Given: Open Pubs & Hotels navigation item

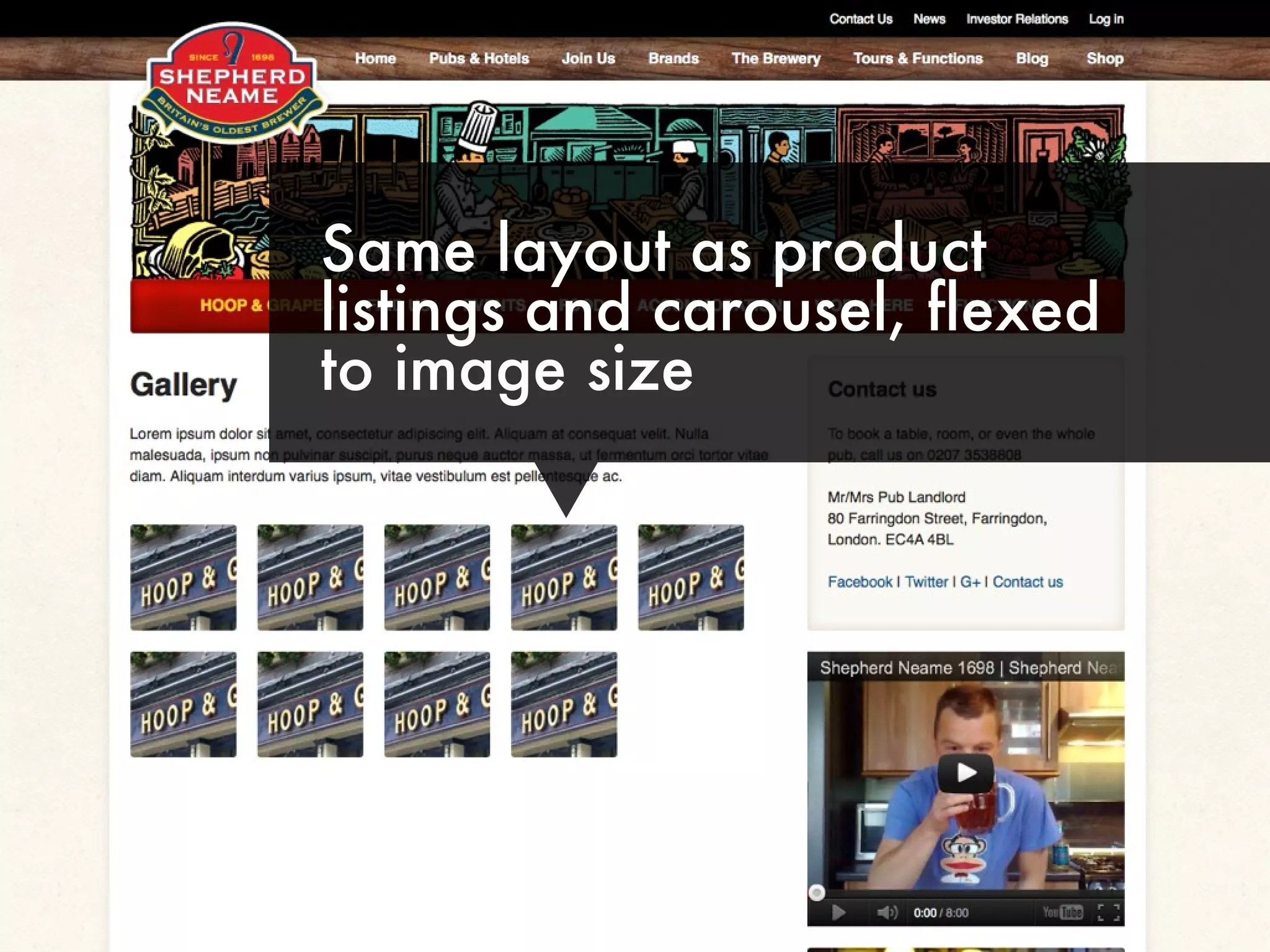Looking at the screenshot, I should click(479, 58).
